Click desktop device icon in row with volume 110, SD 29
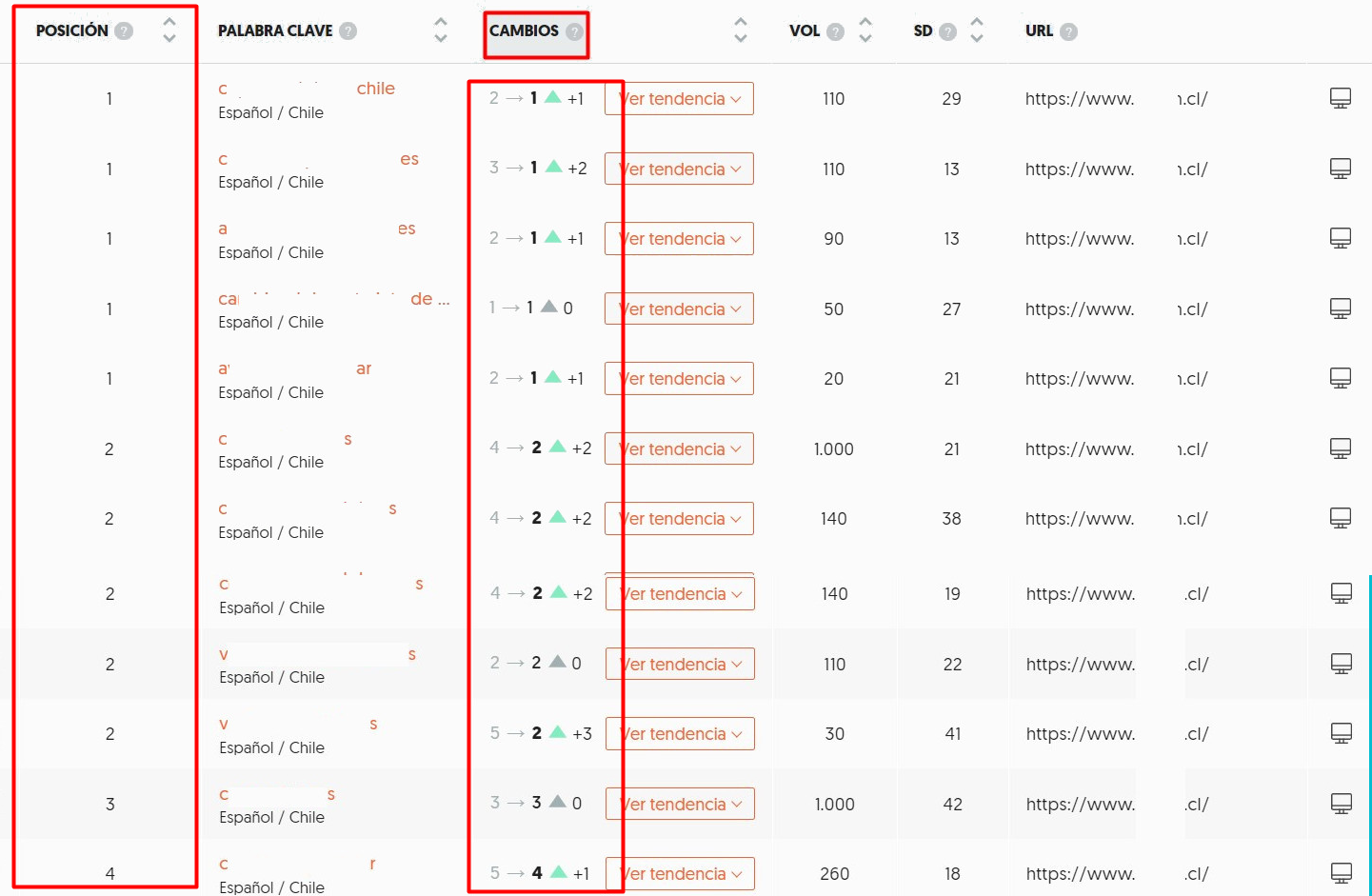The image size is (1372, 896). tap(1341, 98)
